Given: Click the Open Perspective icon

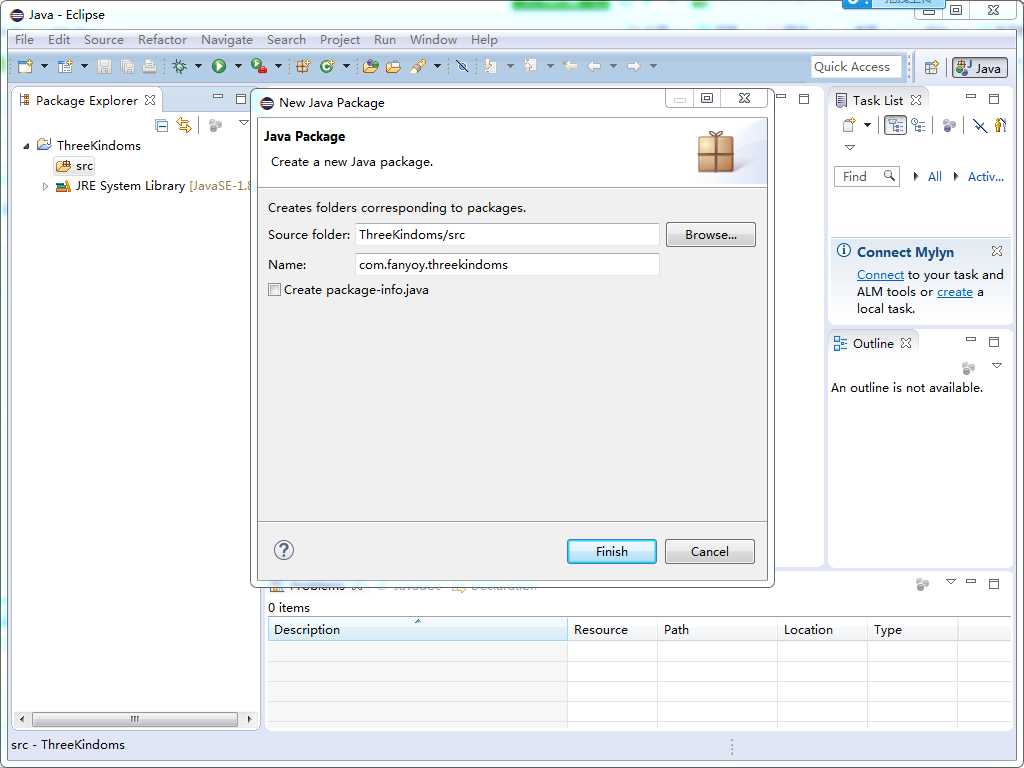Looking at the screenshot, I should coord(932,67).
